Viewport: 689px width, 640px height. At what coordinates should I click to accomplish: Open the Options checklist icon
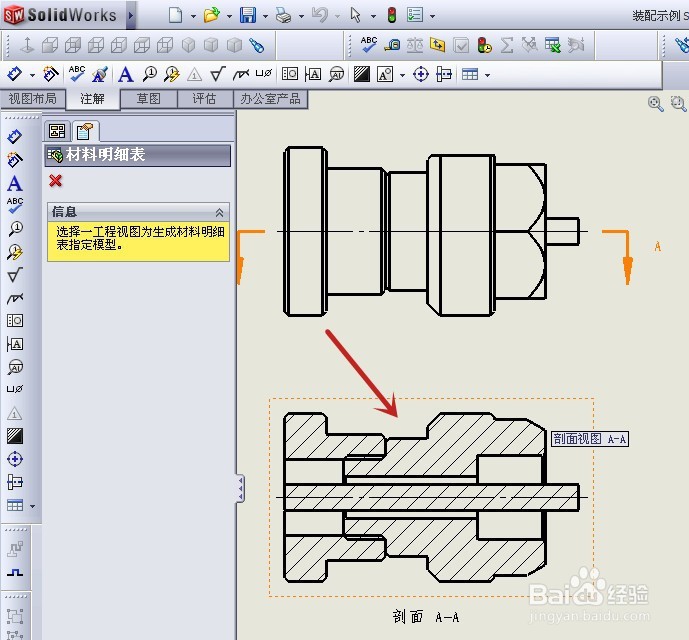coord(415,15)
